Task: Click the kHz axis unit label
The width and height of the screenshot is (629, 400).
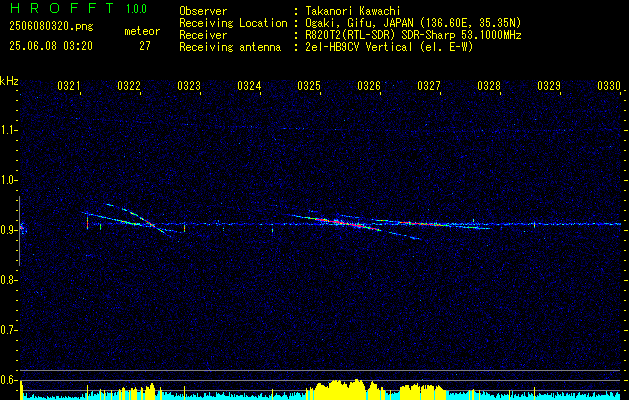Action: [x=9, y=81]
